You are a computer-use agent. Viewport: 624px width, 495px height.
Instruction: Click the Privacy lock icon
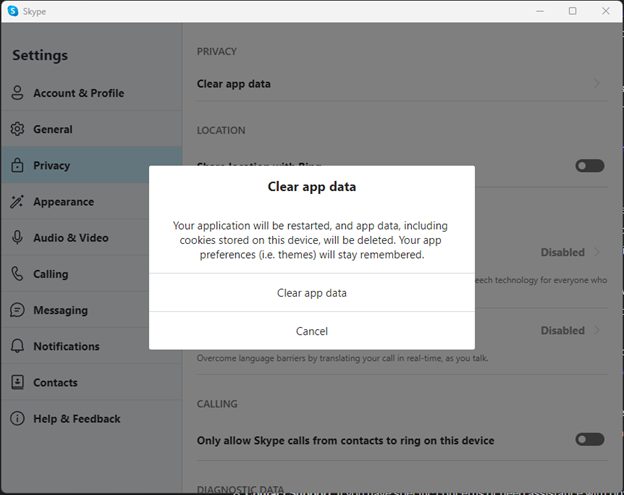(x=17, y=166)
